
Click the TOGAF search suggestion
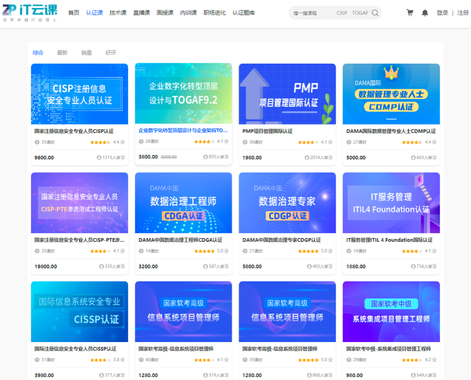pyautogui.click(x=360, y=13)
